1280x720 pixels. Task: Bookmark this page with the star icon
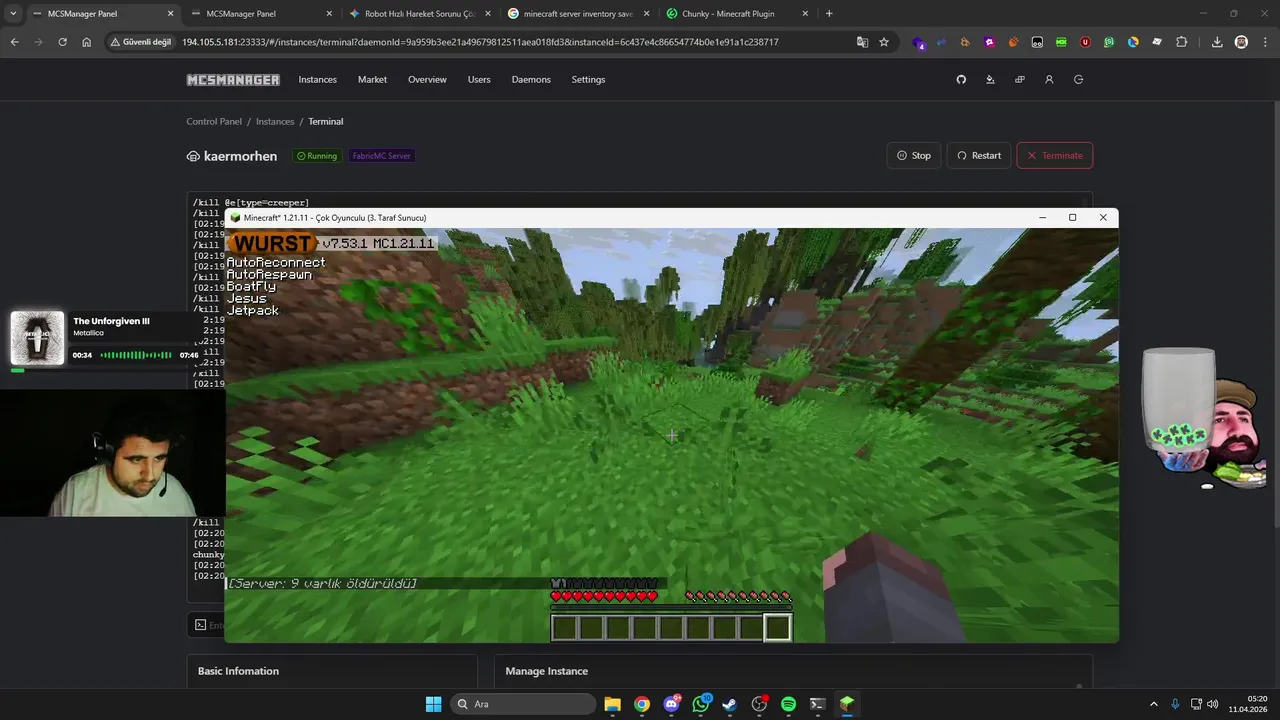(884, 42)
